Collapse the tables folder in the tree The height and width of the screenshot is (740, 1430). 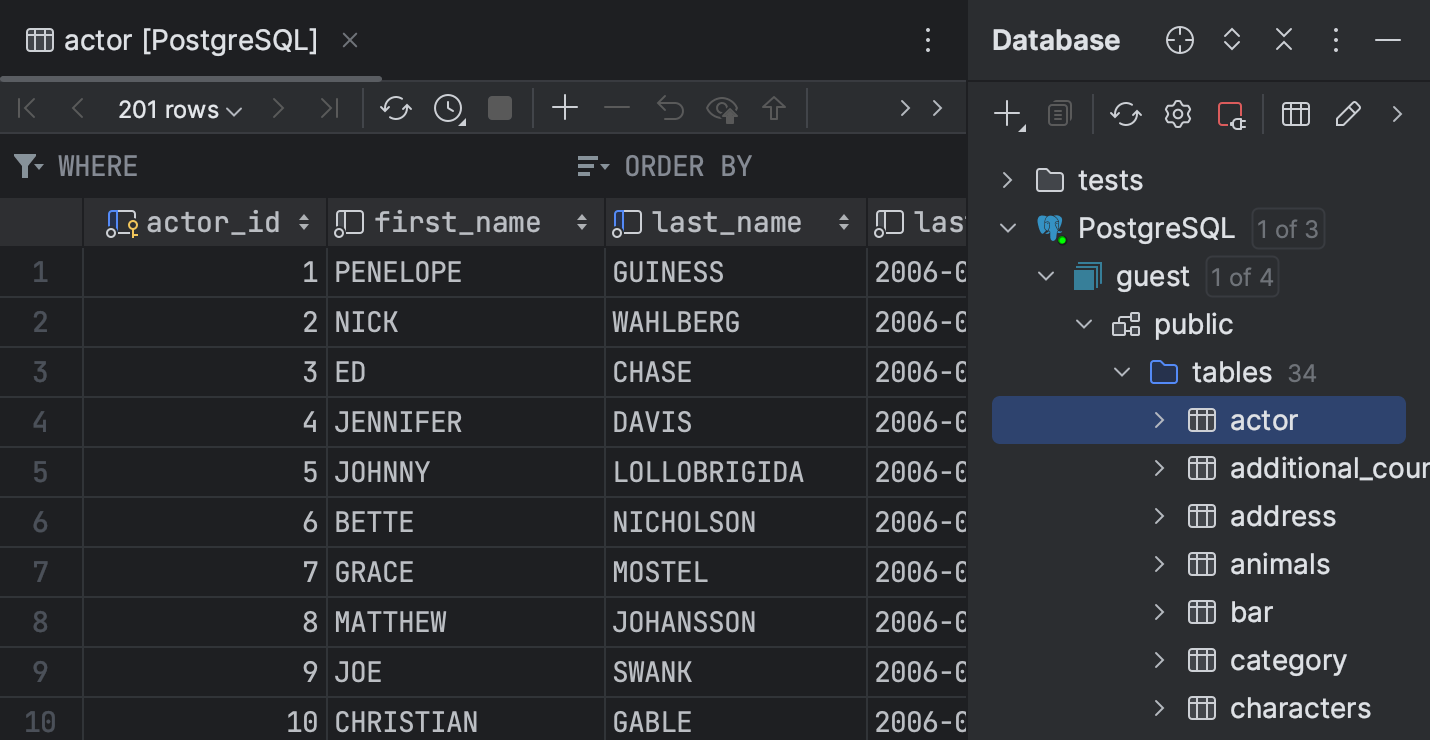point(1121,371)
